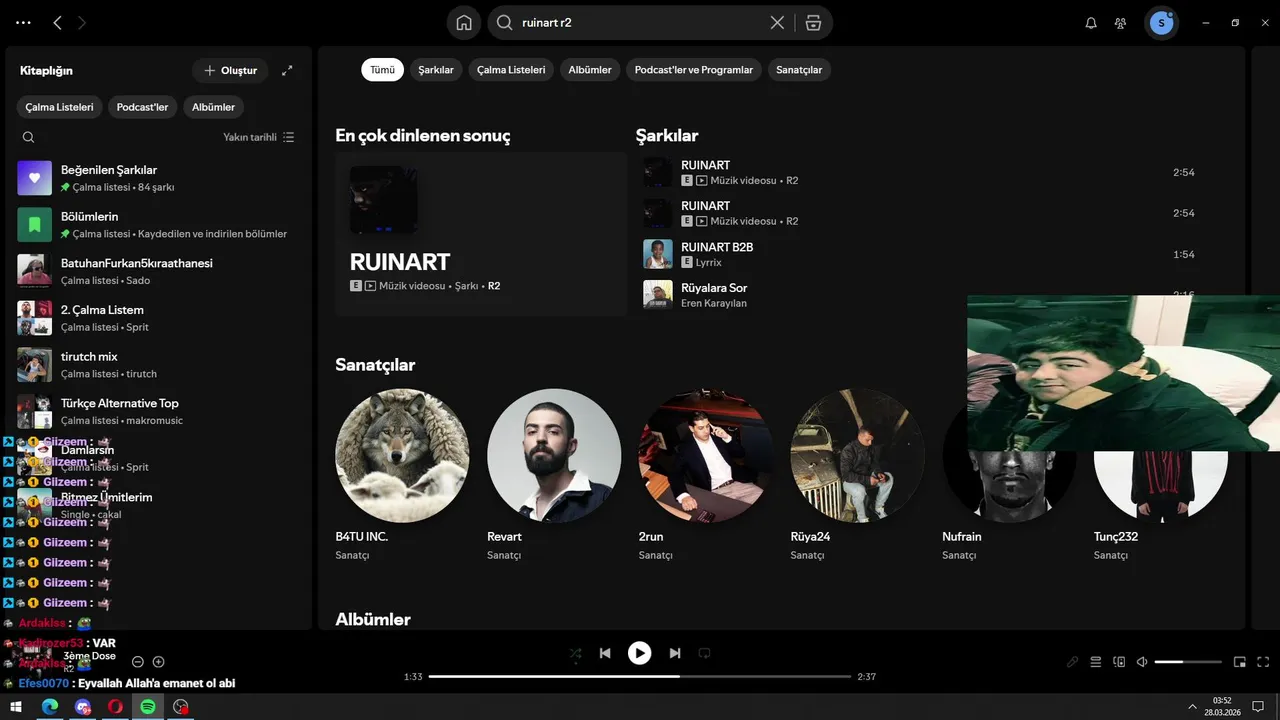Filter library by Podcast'ler
The width and height of the screenshot is (1280, 720).
click(x=142, y=107)
